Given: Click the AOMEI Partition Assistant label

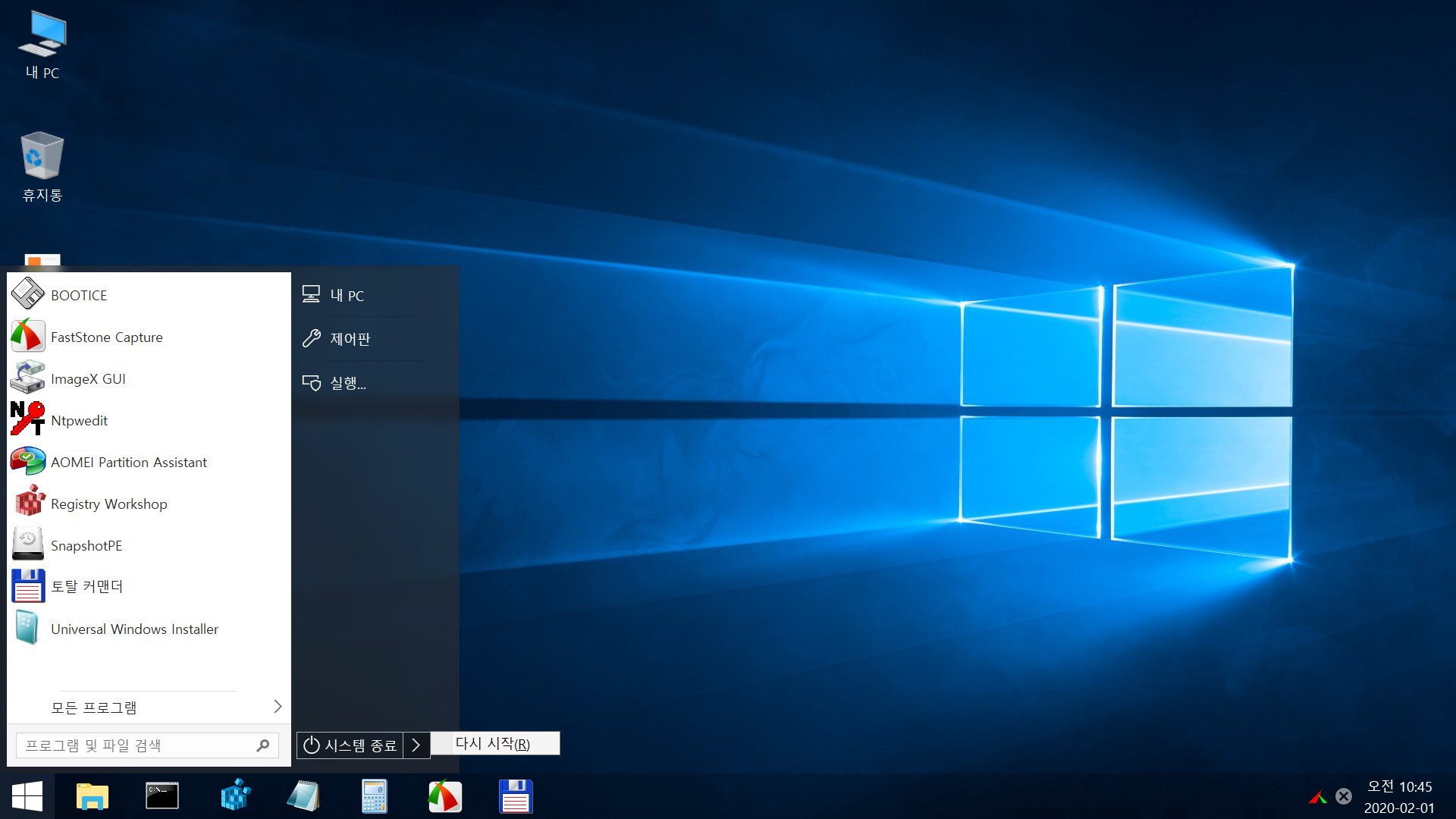Looking at the screenshot, I should tap(128, 462).
